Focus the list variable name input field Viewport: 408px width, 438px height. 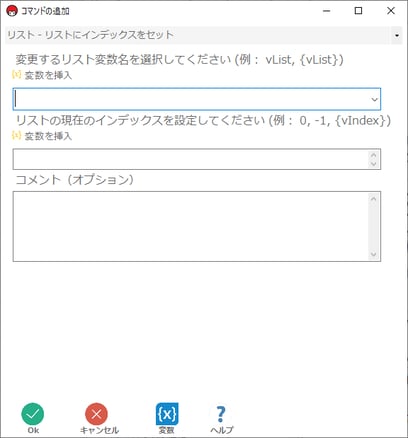pos(197,99)
